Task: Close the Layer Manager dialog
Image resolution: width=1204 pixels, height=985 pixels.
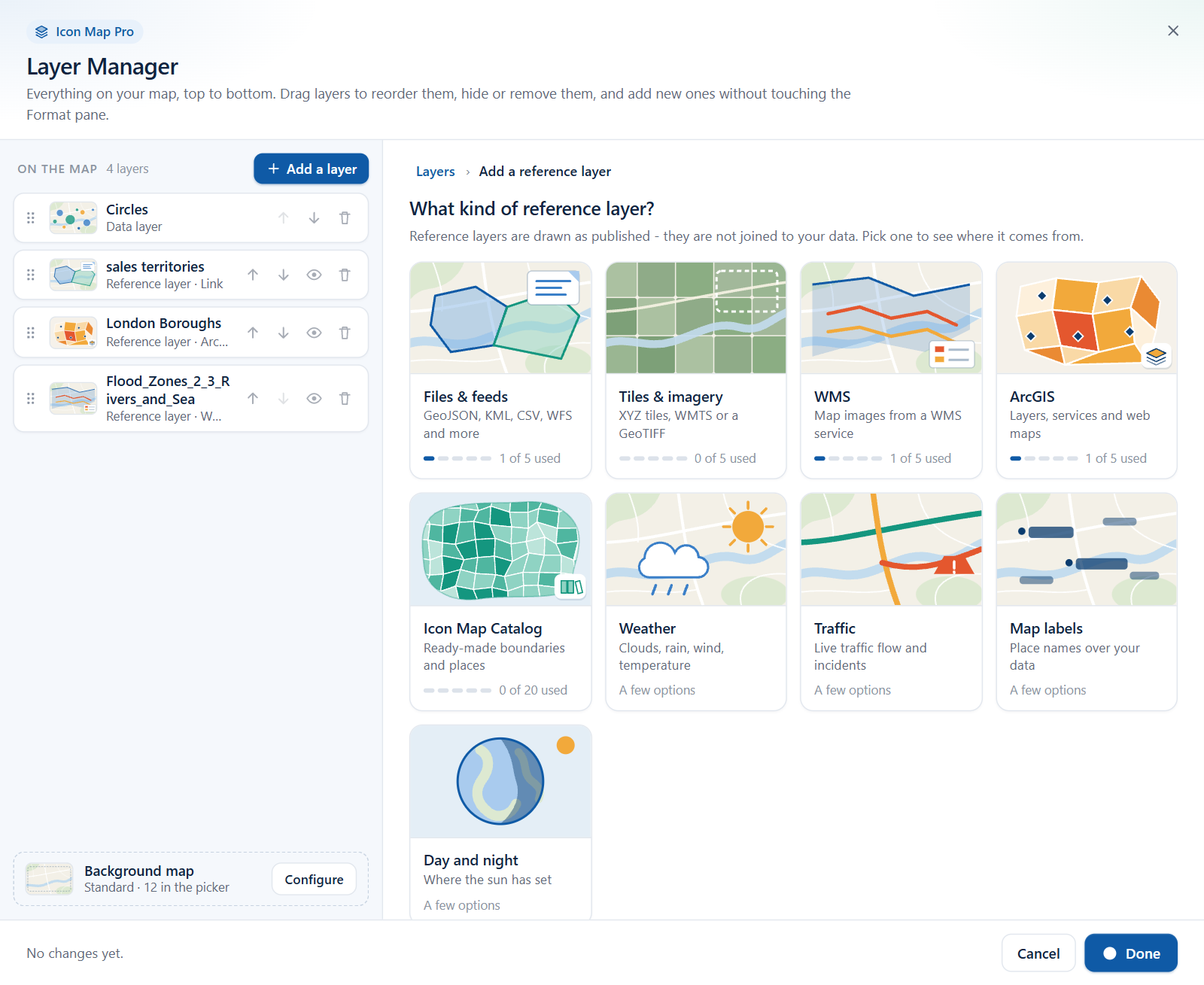Action: pyautogui.click(x=1173, y=31)
